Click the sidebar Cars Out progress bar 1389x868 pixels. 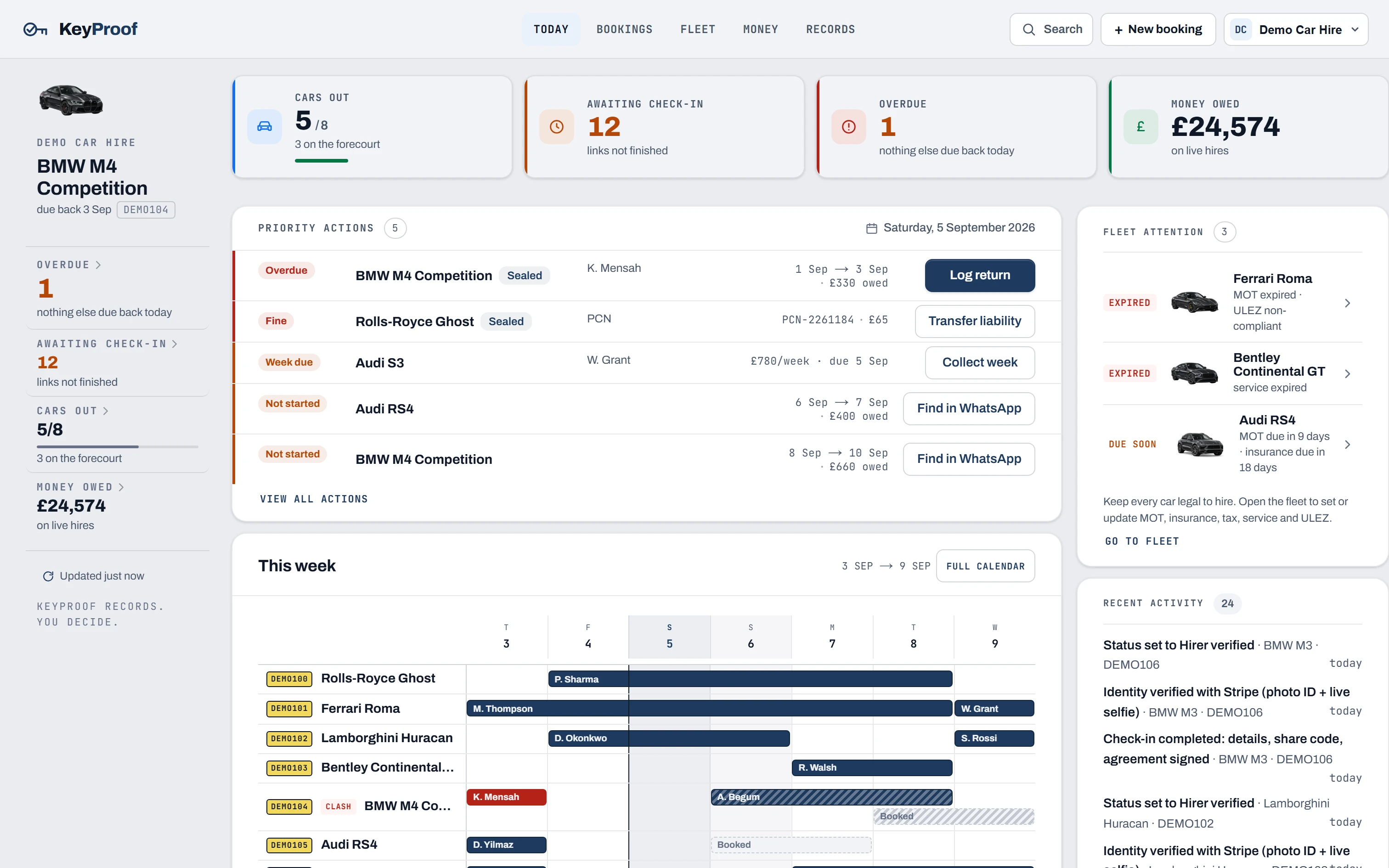pos(118,446)
